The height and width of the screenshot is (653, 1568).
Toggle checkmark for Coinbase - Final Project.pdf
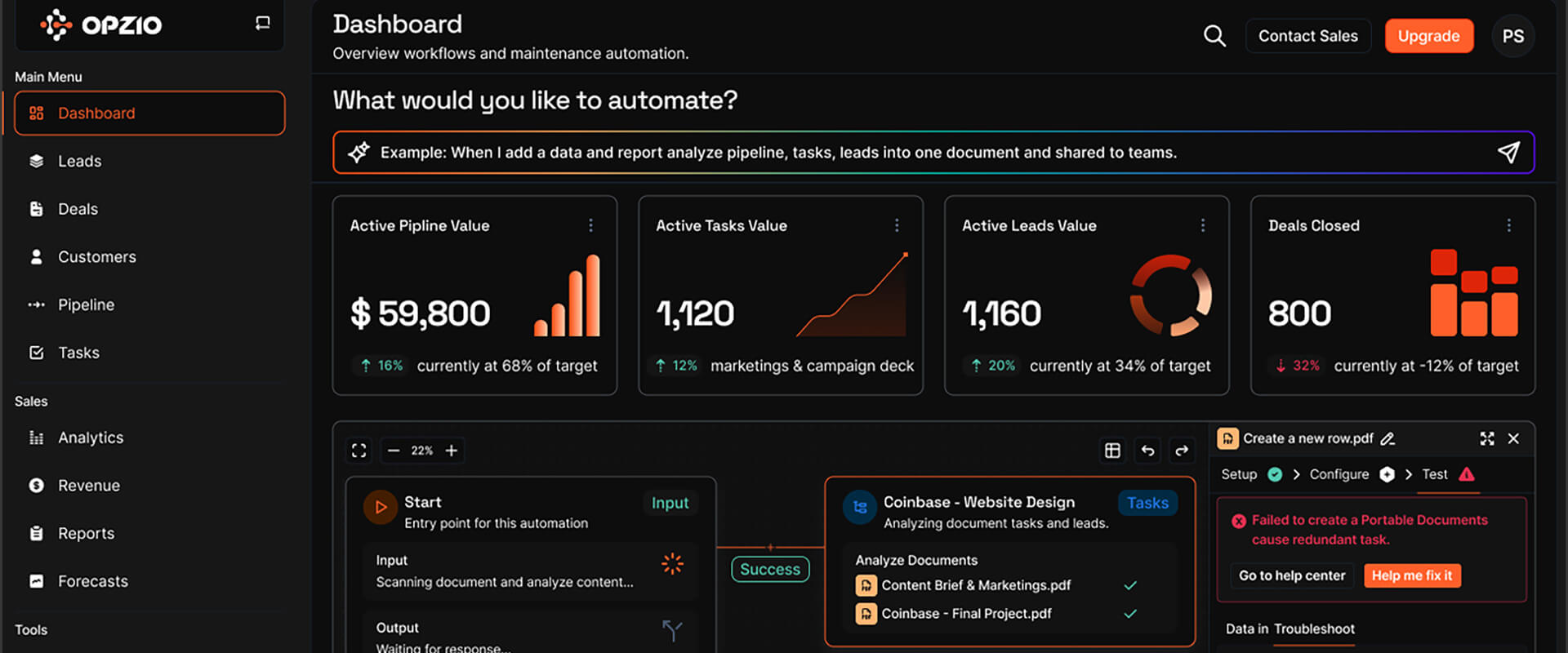1130,613
